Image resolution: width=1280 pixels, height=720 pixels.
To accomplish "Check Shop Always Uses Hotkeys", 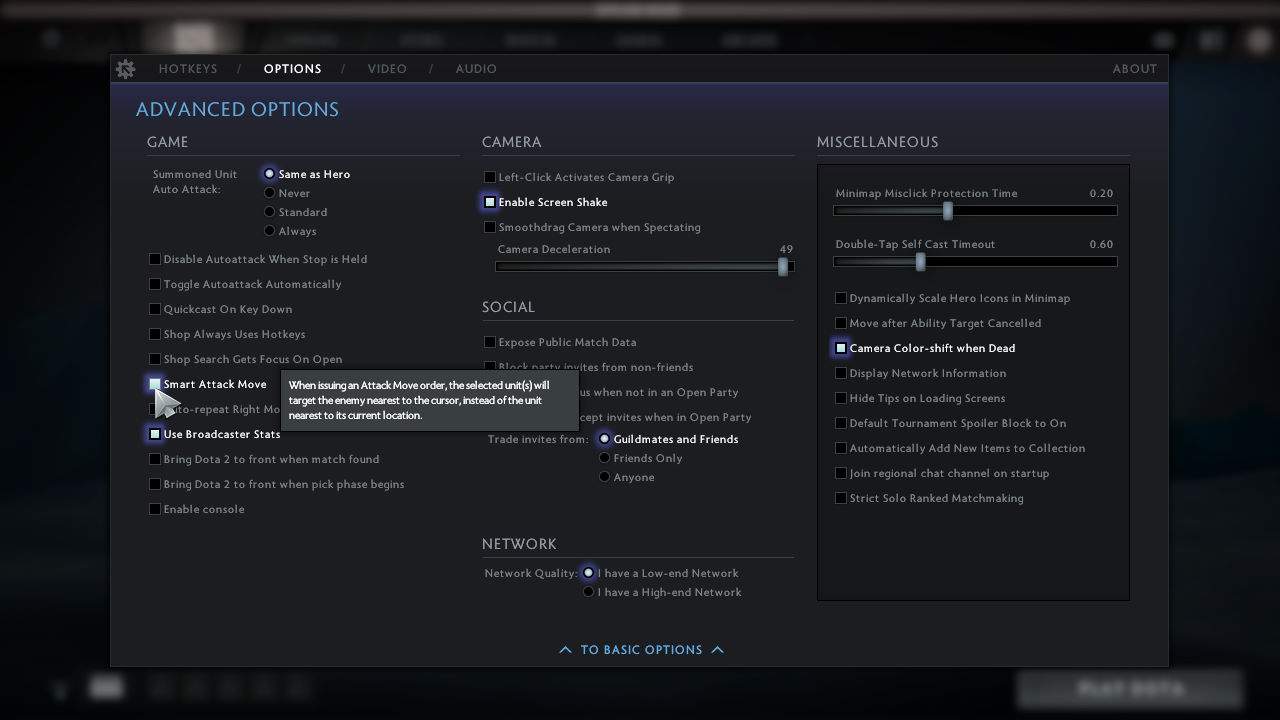I will click(155, 334).
